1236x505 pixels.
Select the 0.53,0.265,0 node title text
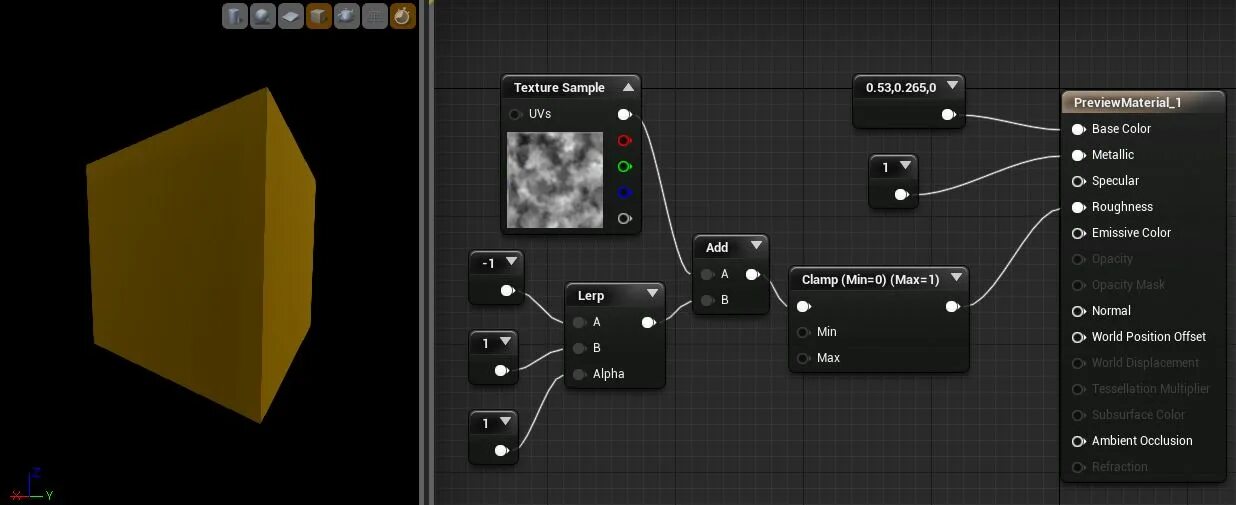click(x=901, y=88)
